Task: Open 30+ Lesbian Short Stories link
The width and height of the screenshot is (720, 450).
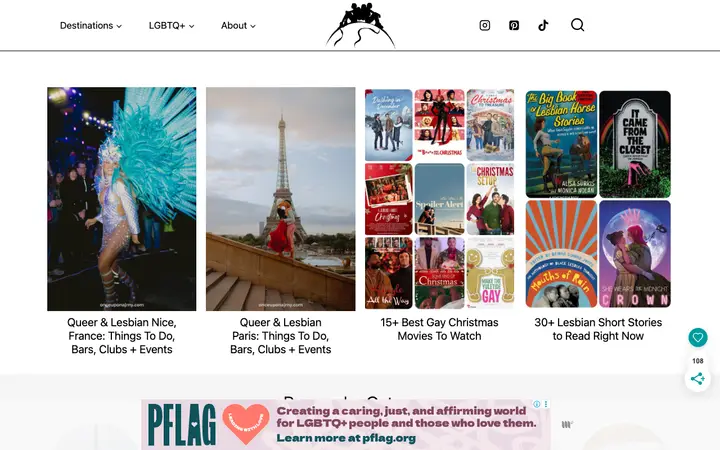Action: tap(598, 329)
